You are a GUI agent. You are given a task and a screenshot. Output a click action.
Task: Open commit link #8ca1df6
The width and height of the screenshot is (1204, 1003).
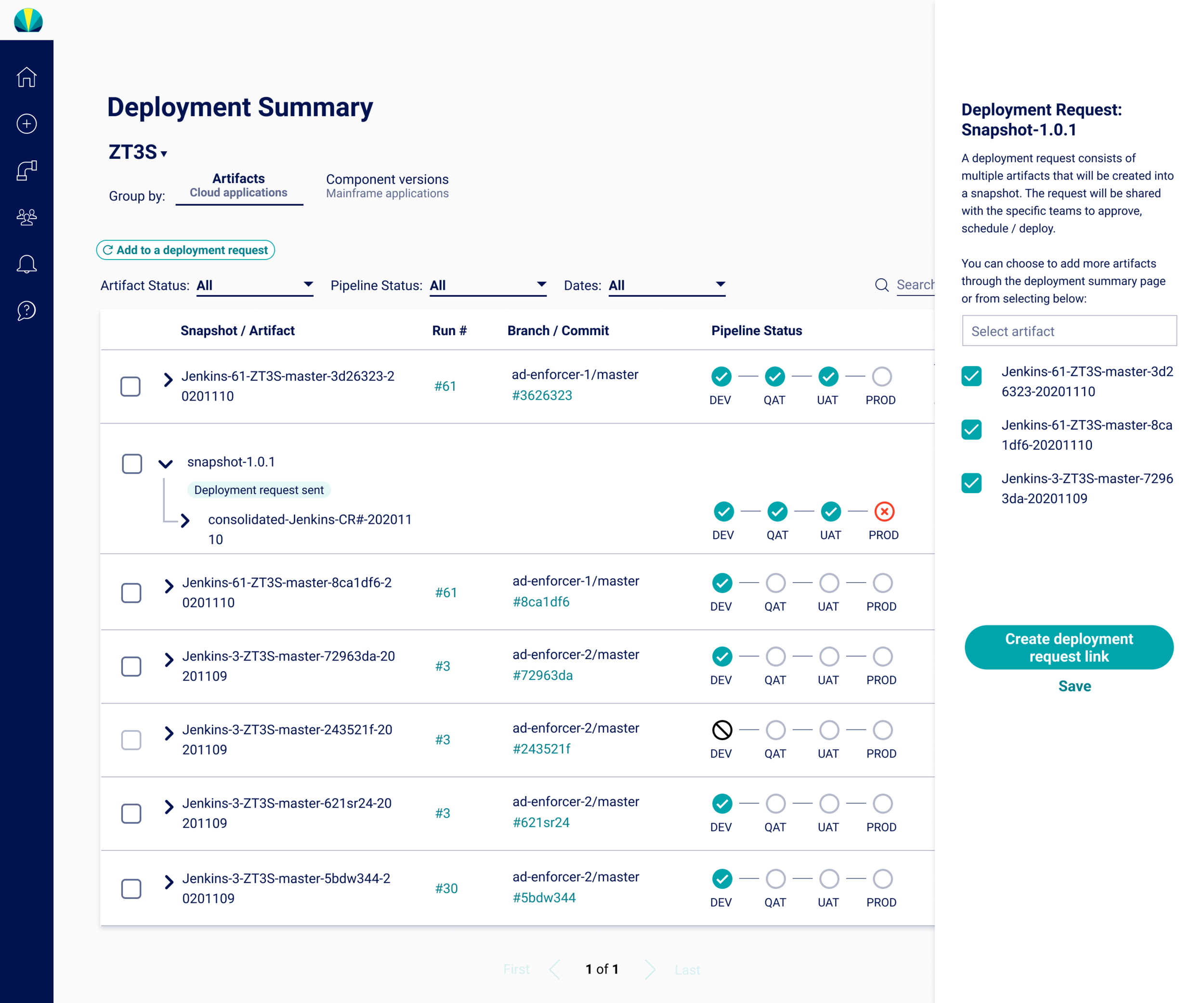541,602
